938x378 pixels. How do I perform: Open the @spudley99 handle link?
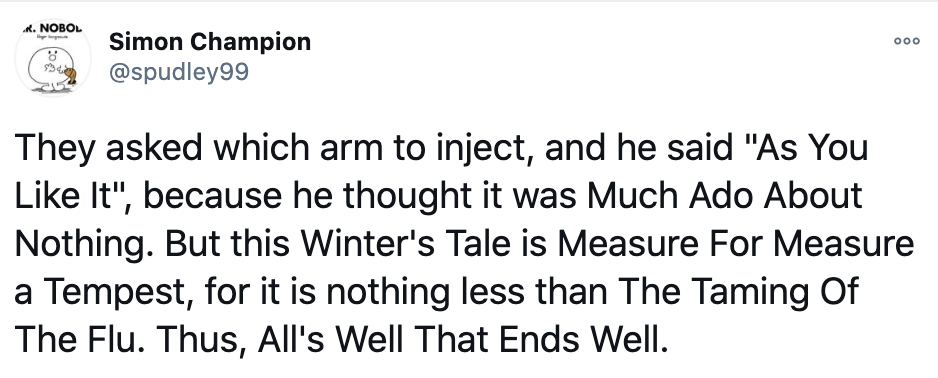179,72
